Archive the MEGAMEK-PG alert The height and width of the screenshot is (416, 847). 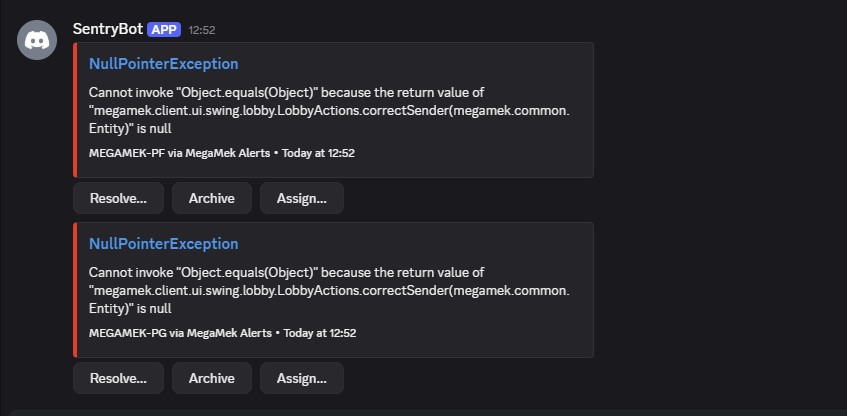[212, 378]
